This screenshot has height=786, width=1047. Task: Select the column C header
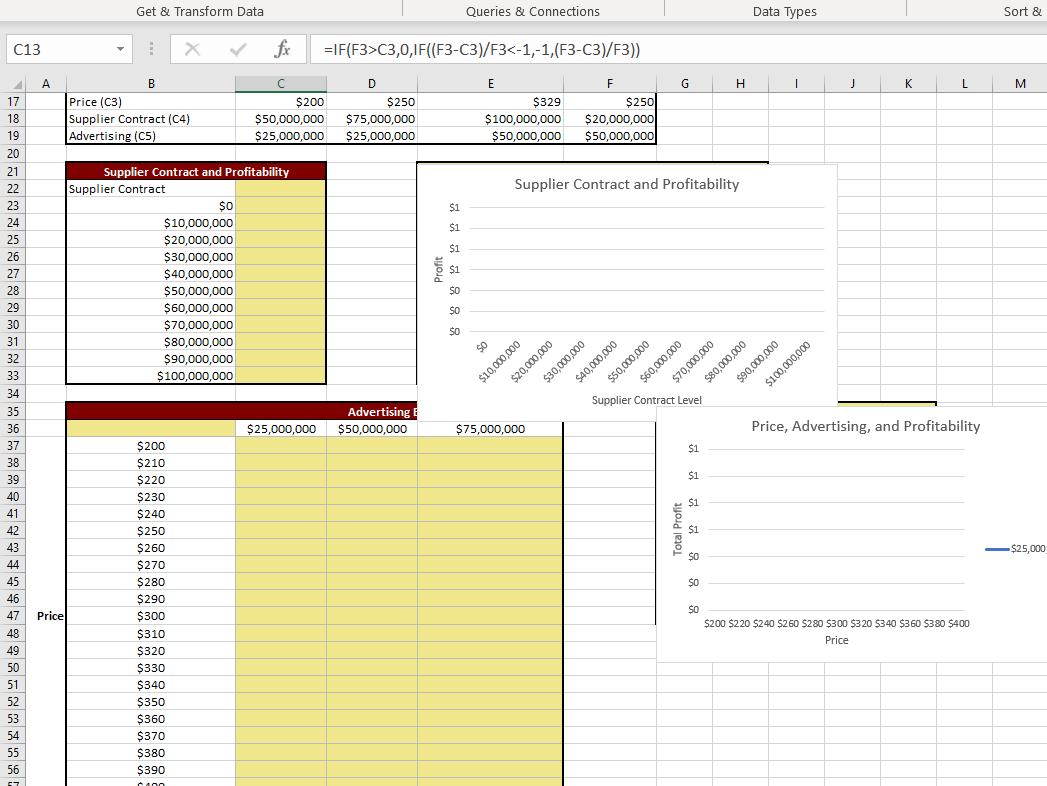pos(280,83)
